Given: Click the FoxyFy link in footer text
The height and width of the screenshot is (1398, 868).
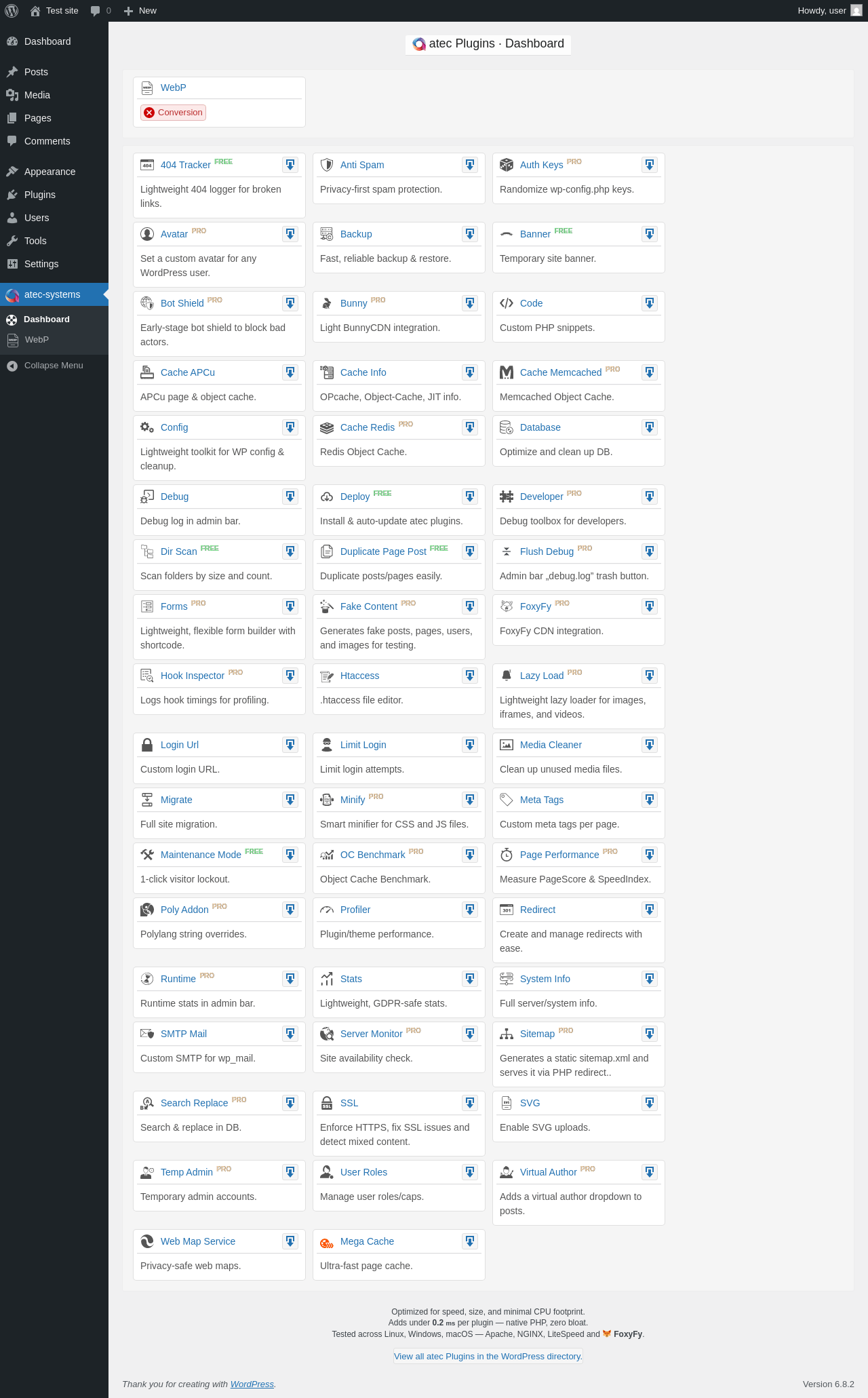Looking at the screenshot, I should coord(629,1334).
